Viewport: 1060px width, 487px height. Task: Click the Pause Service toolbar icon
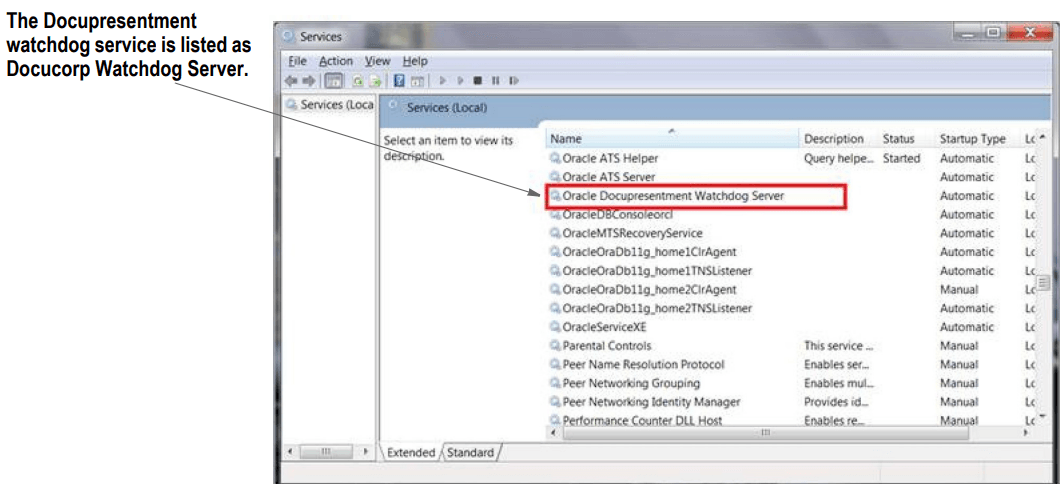tap(496, 81)
